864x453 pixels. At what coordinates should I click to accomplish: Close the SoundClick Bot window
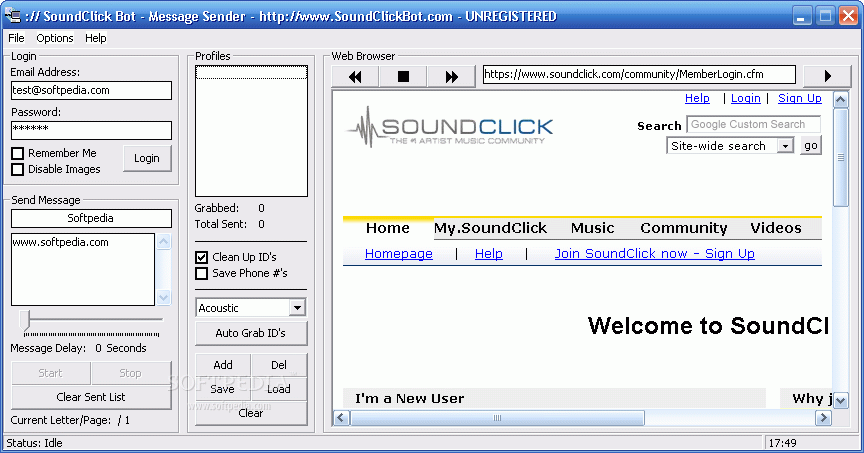pyautogui.click(x=849, y=16)
